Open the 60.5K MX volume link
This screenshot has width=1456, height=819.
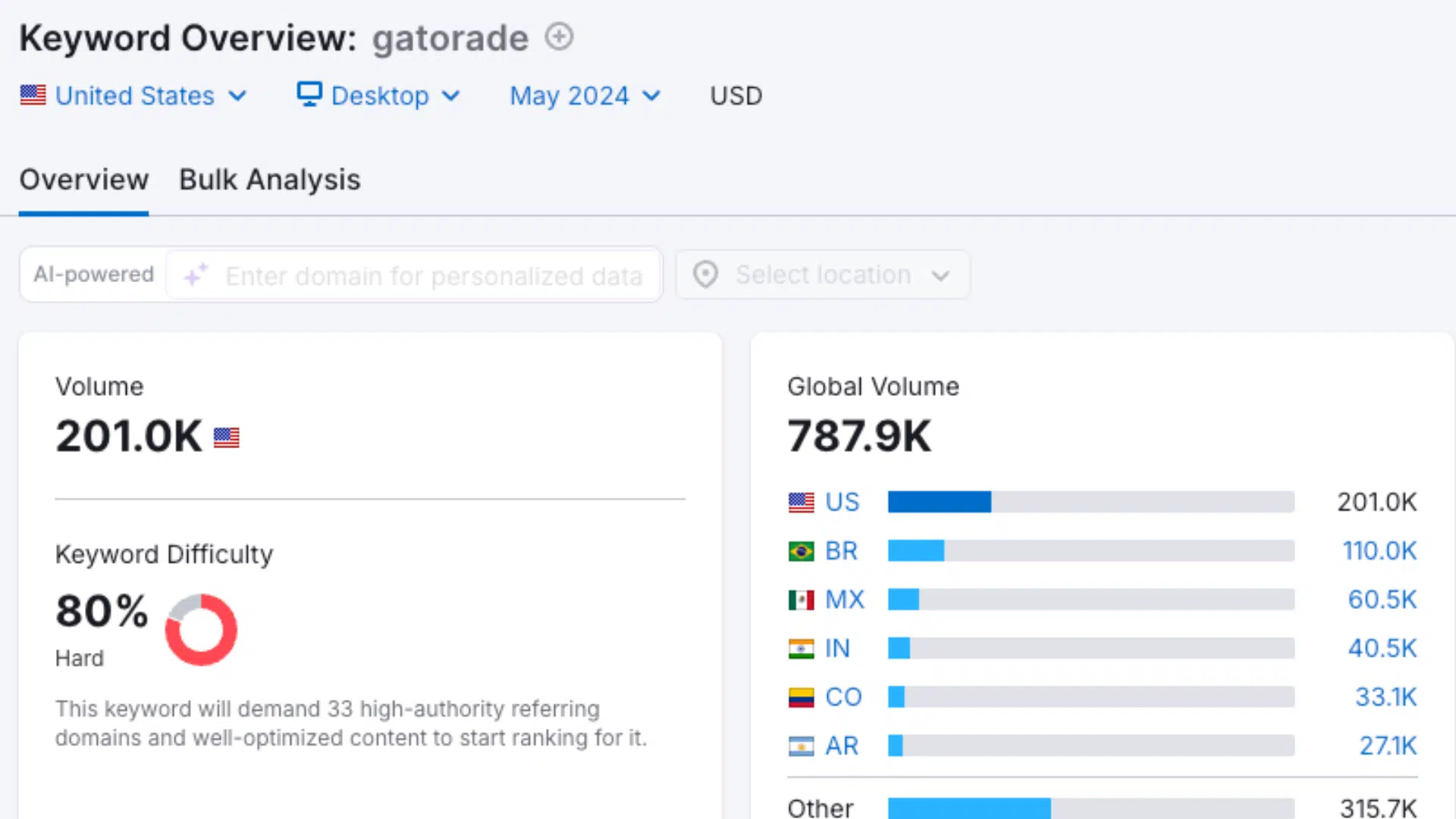1382,599
